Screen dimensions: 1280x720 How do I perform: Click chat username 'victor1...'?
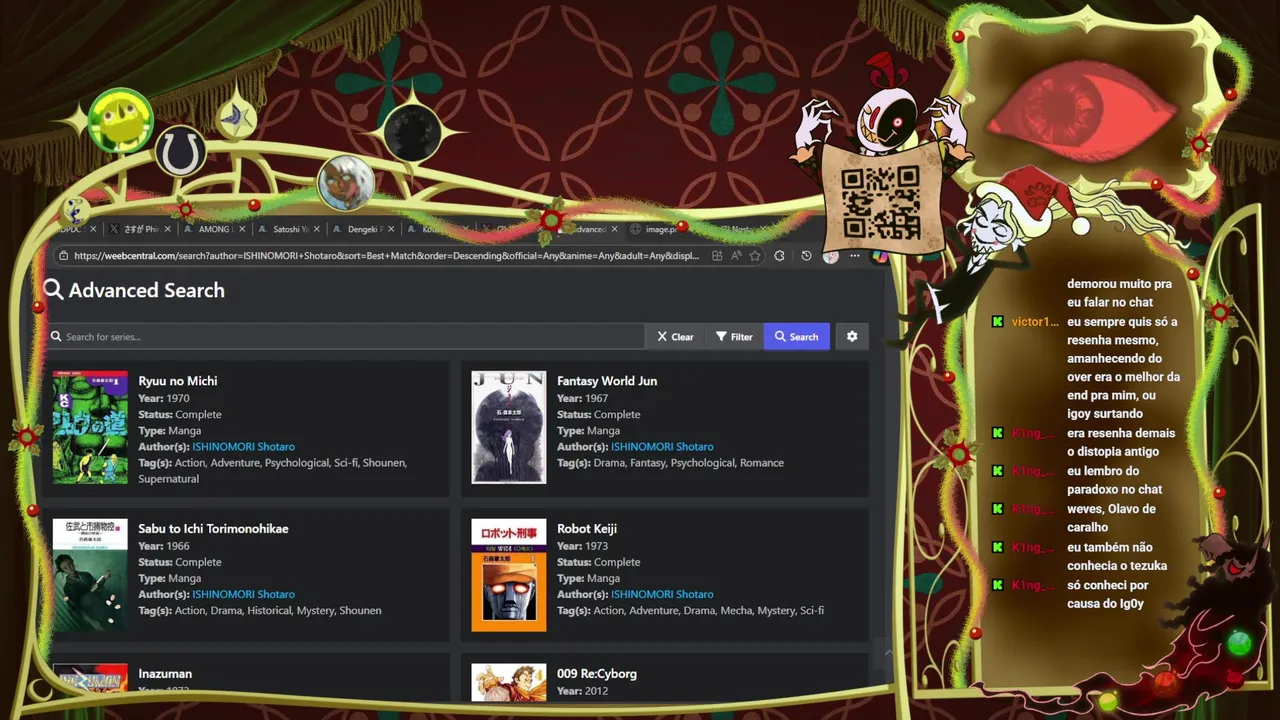pyautogui.click(x=1035, y=322)
